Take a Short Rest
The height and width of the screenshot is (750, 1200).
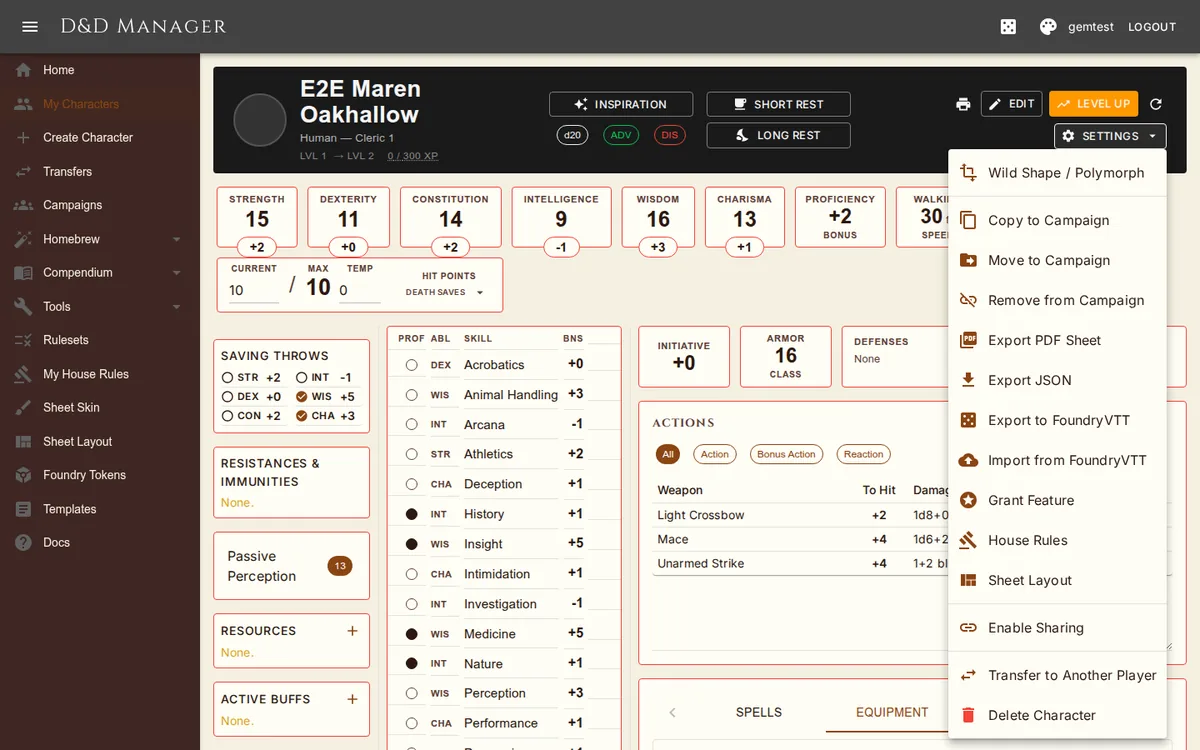tap(778, 104)
